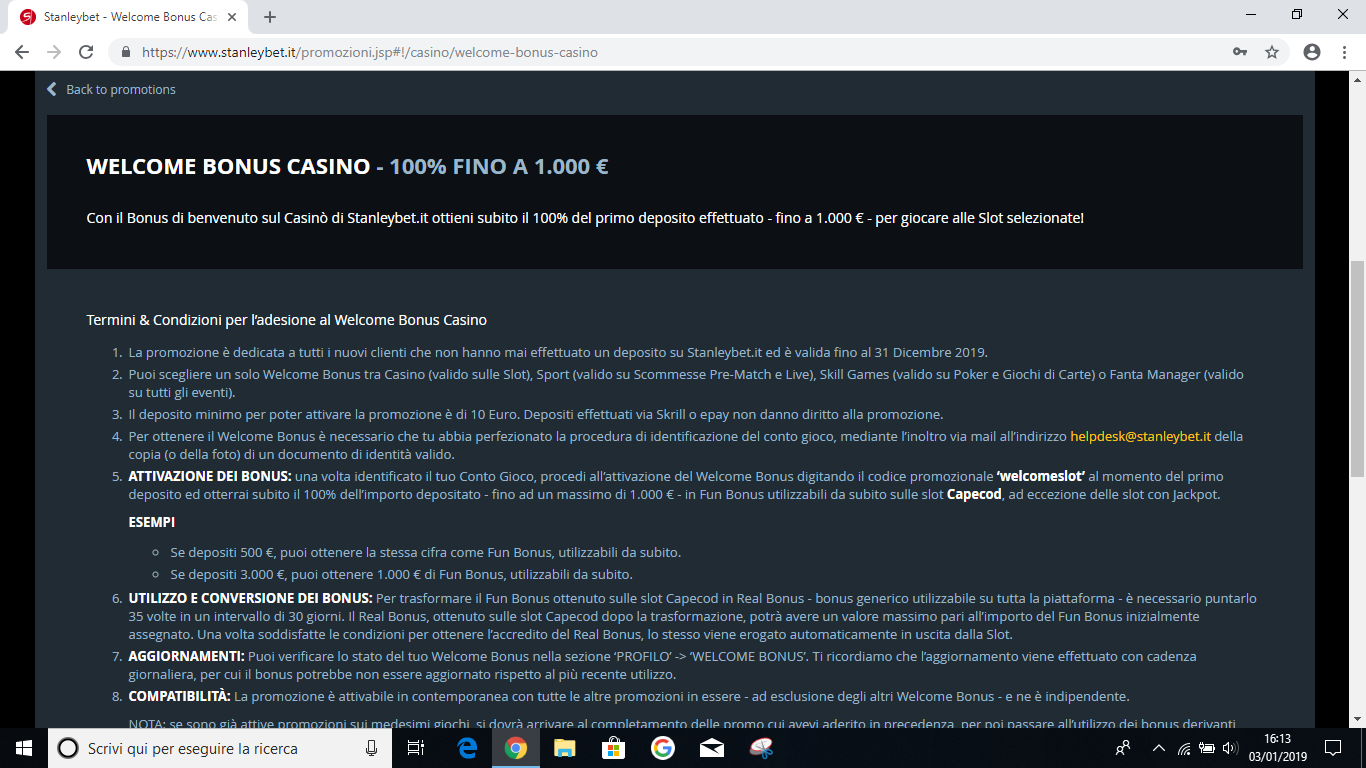Click the Back to promotions link
This screenshot has width=1366, height=768.
[x=121, y=89]
